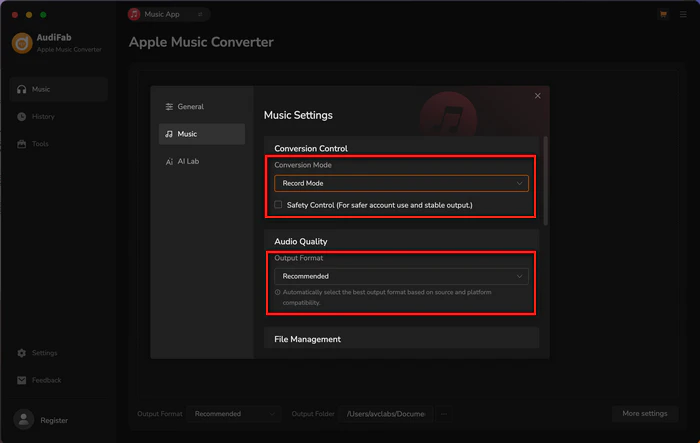
Task: Select the Music settings tab
Action: pos(202,134)
